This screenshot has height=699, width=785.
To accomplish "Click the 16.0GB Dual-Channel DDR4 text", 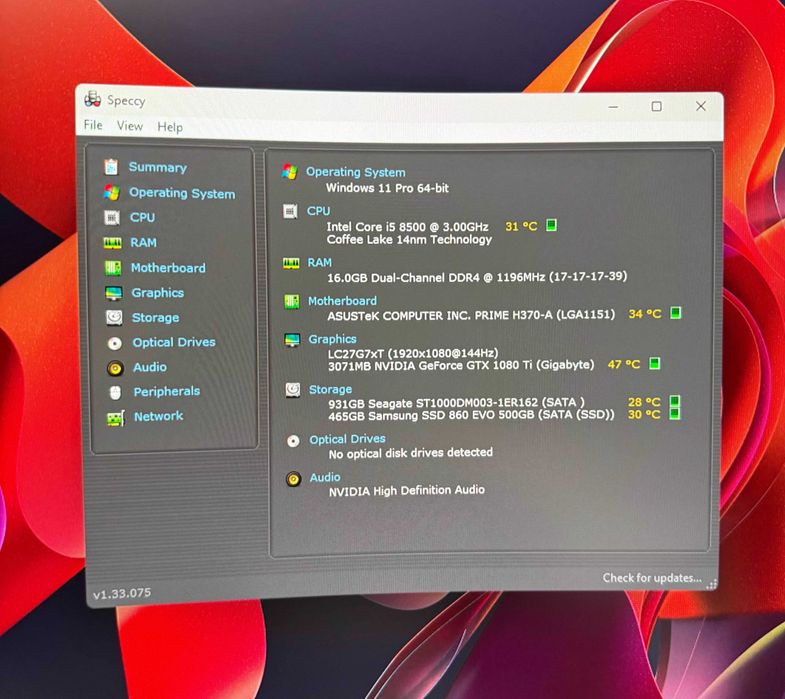I will pyautogui.click(x=477, y=277).
